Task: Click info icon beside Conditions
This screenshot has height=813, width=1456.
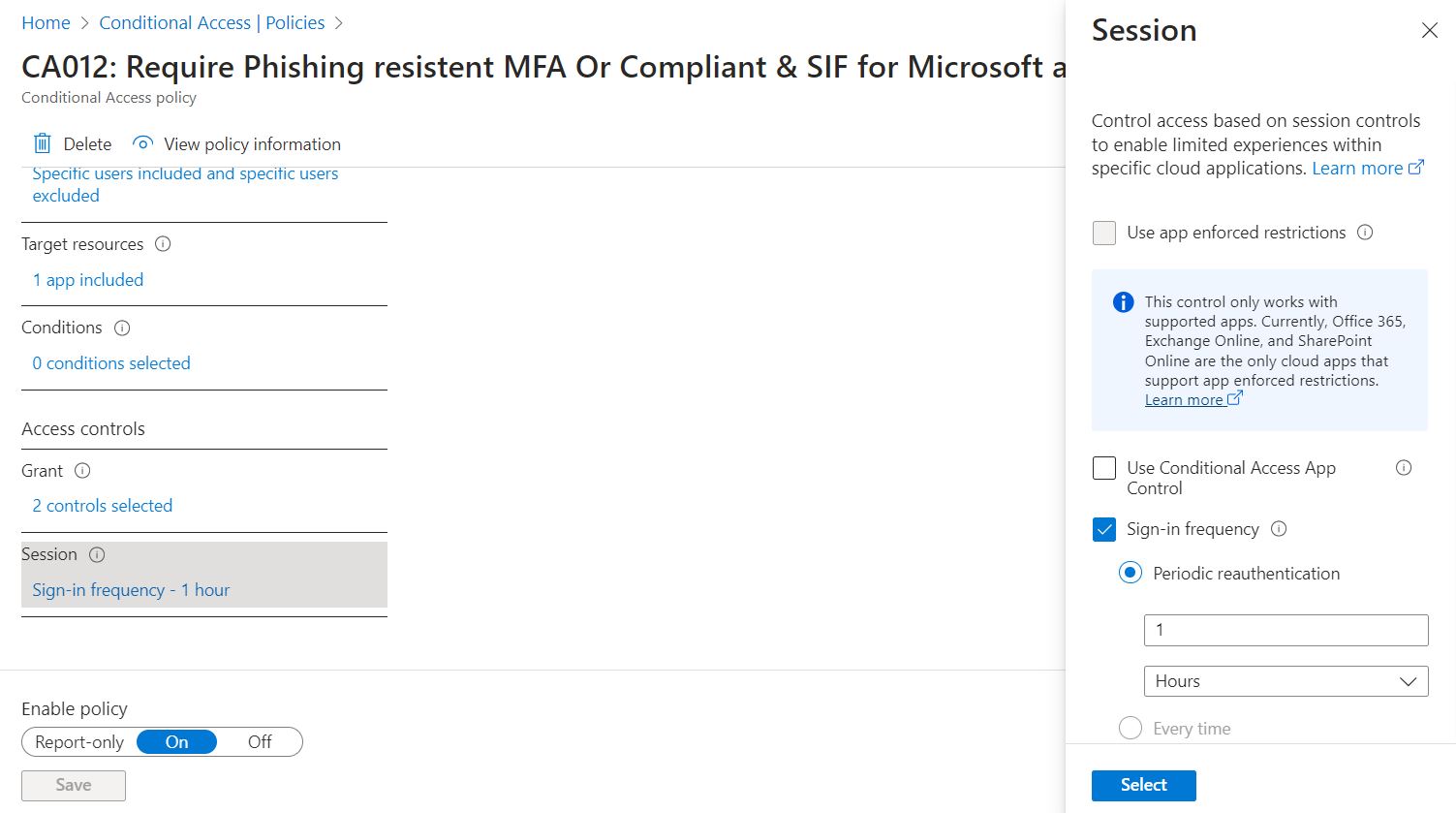Action: click(x=122, y=328)
